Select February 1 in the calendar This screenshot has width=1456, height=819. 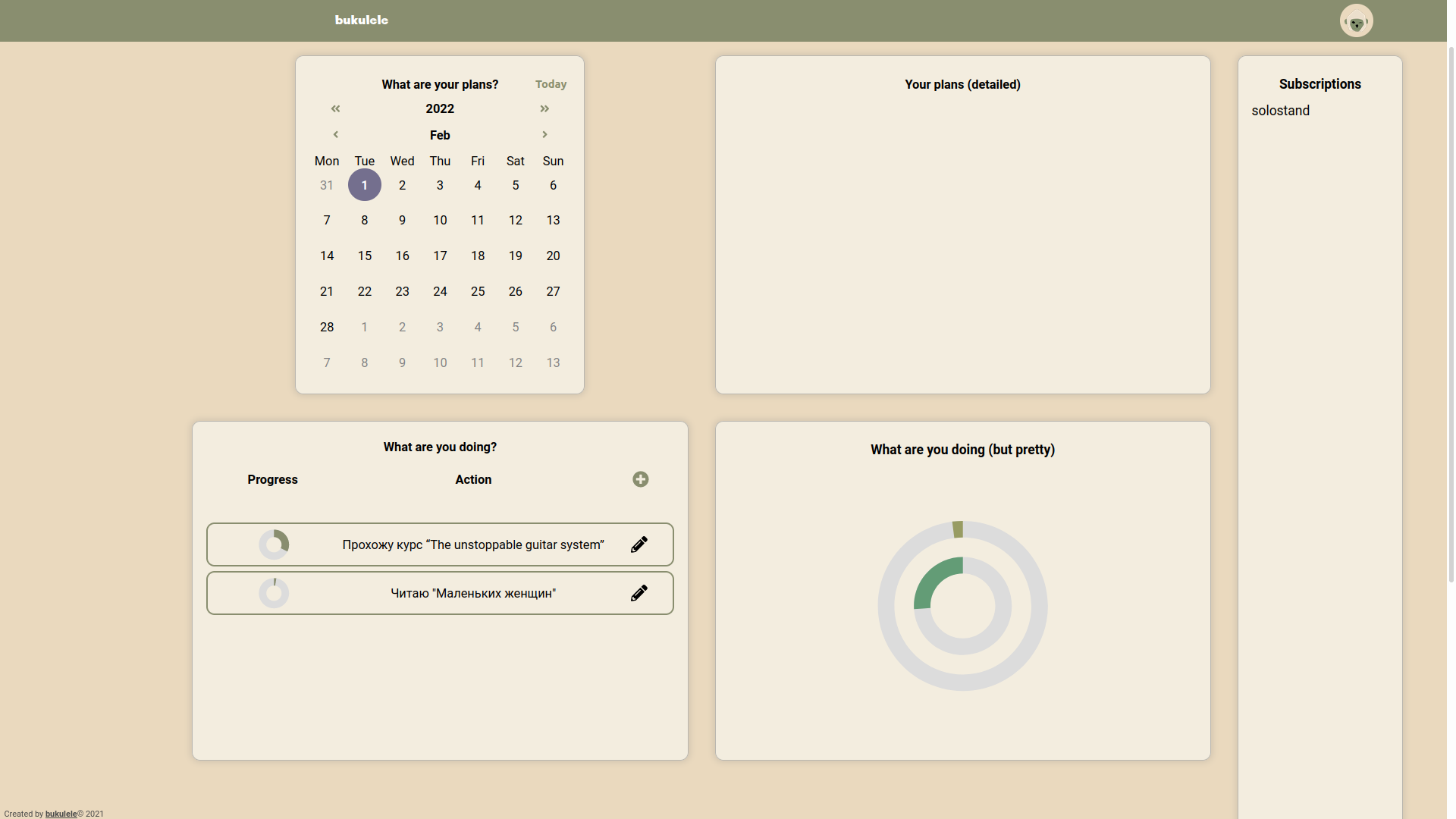click(x=364, y=184)
